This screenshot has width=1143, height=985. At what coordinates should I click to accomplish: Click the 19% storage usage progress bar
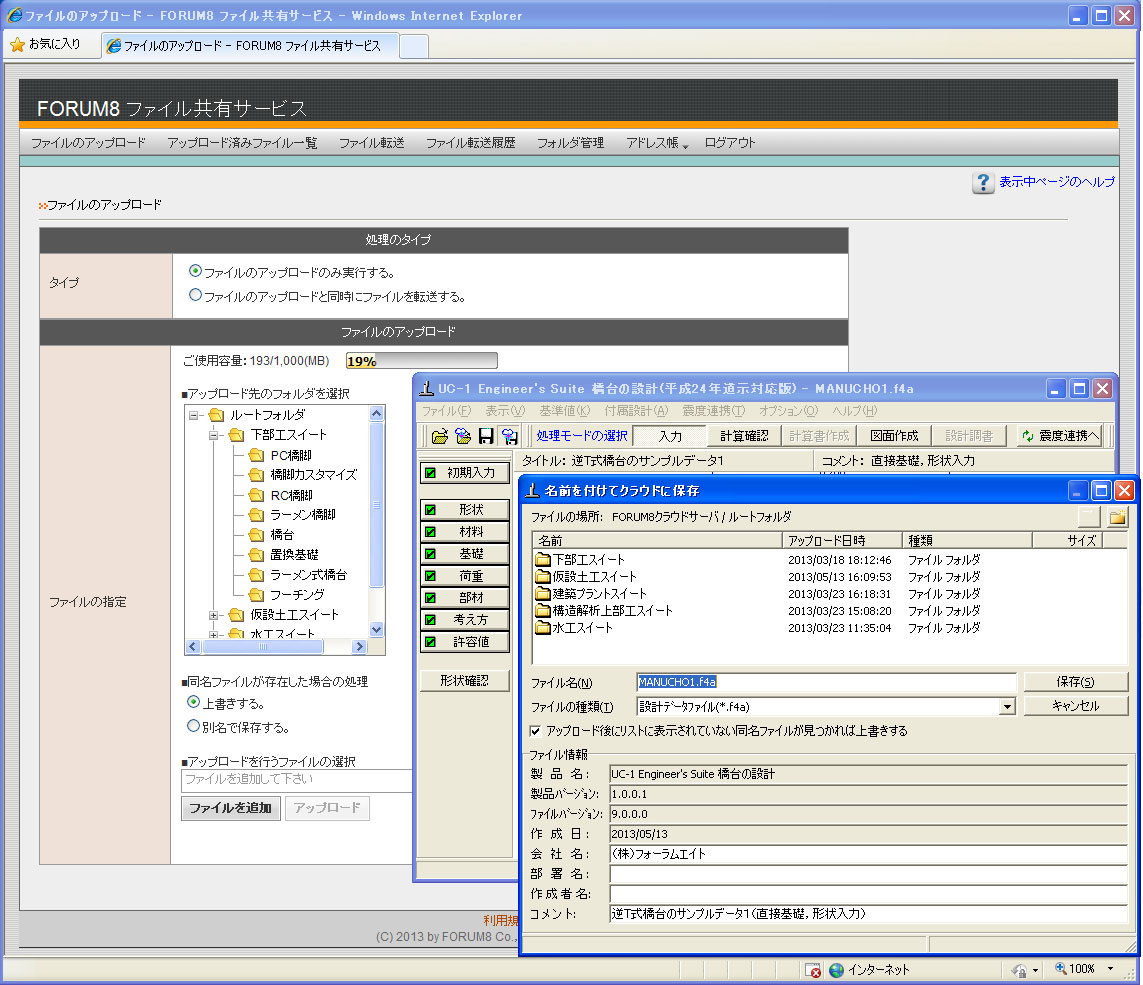pyautogui.click(x=421, y=361)
